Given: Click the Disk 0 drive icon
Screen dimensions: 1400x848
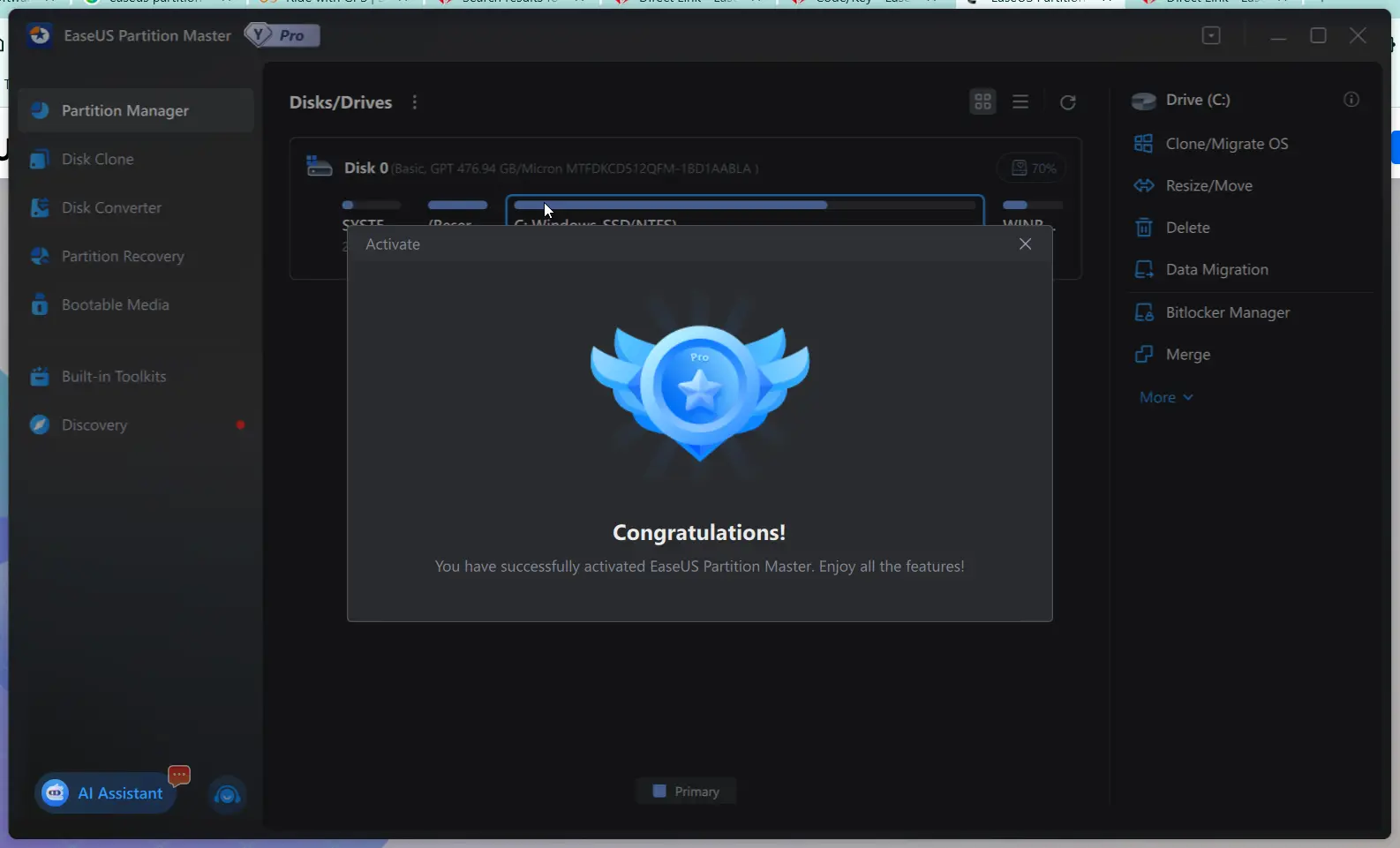Looking at the screenshot, I should point(319,167).
